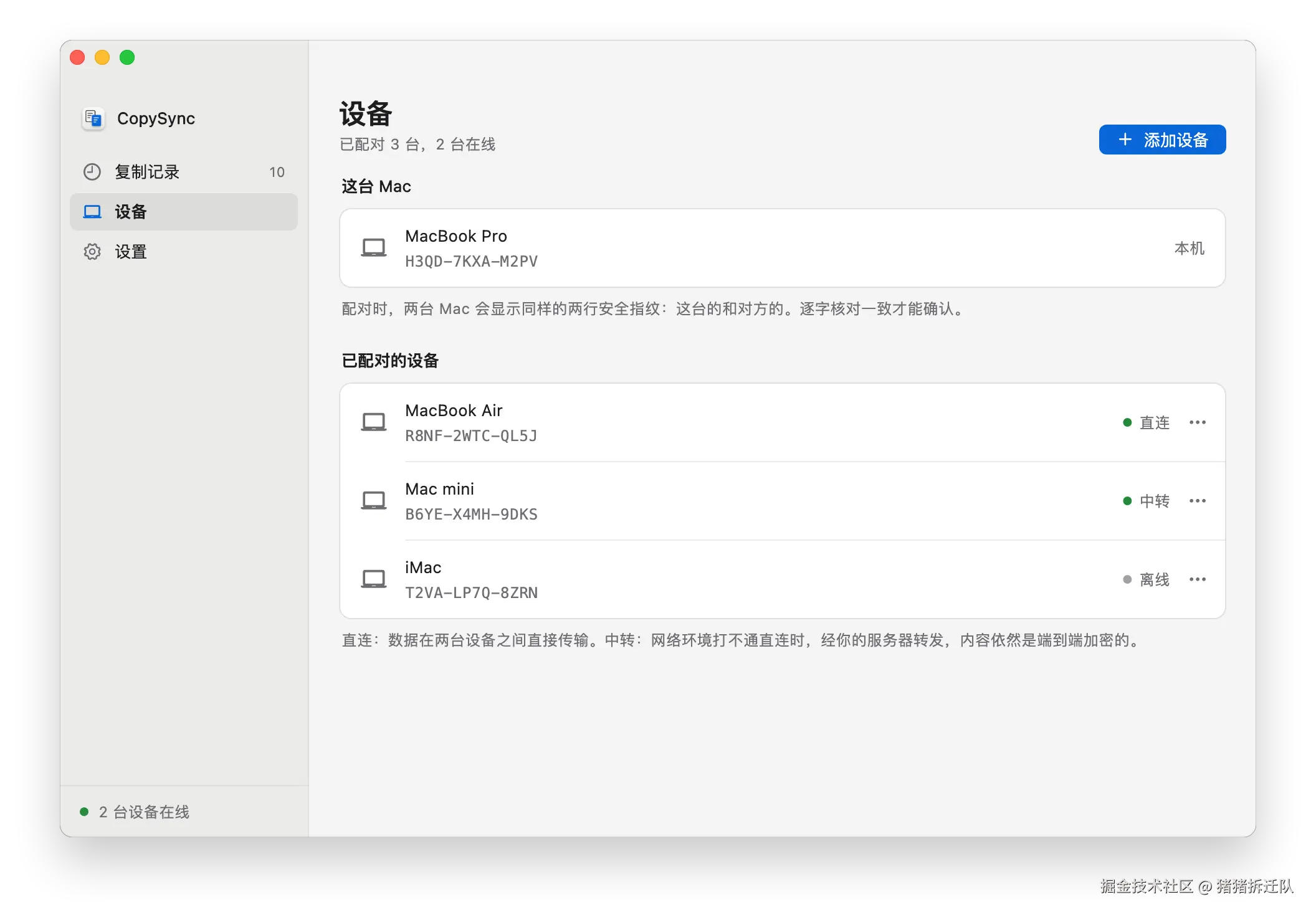Click the yellow minimize window button
Screen dimensions: 1316x917
tap(102, 57)
